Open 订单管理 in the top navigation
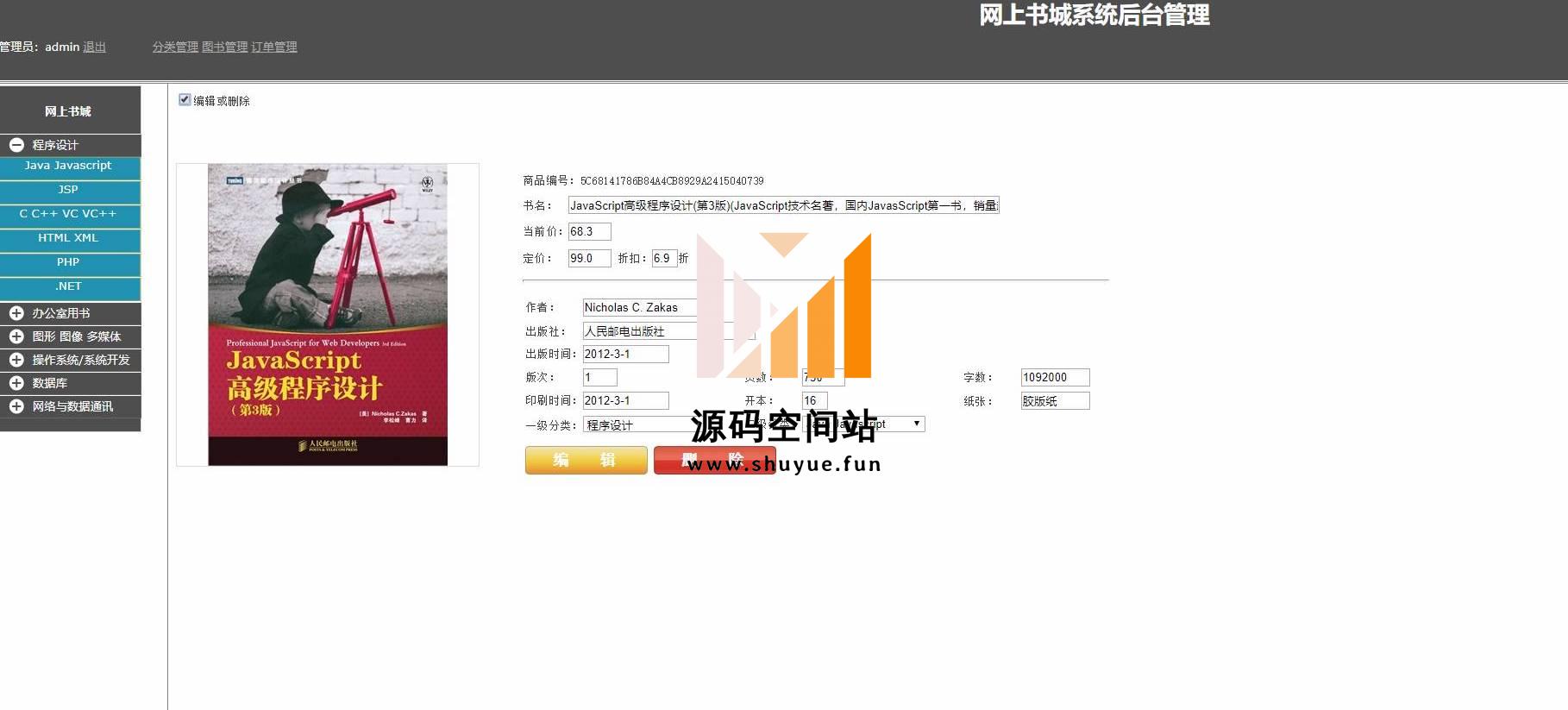Screen dimensions: 1568x710 [274, 47]
